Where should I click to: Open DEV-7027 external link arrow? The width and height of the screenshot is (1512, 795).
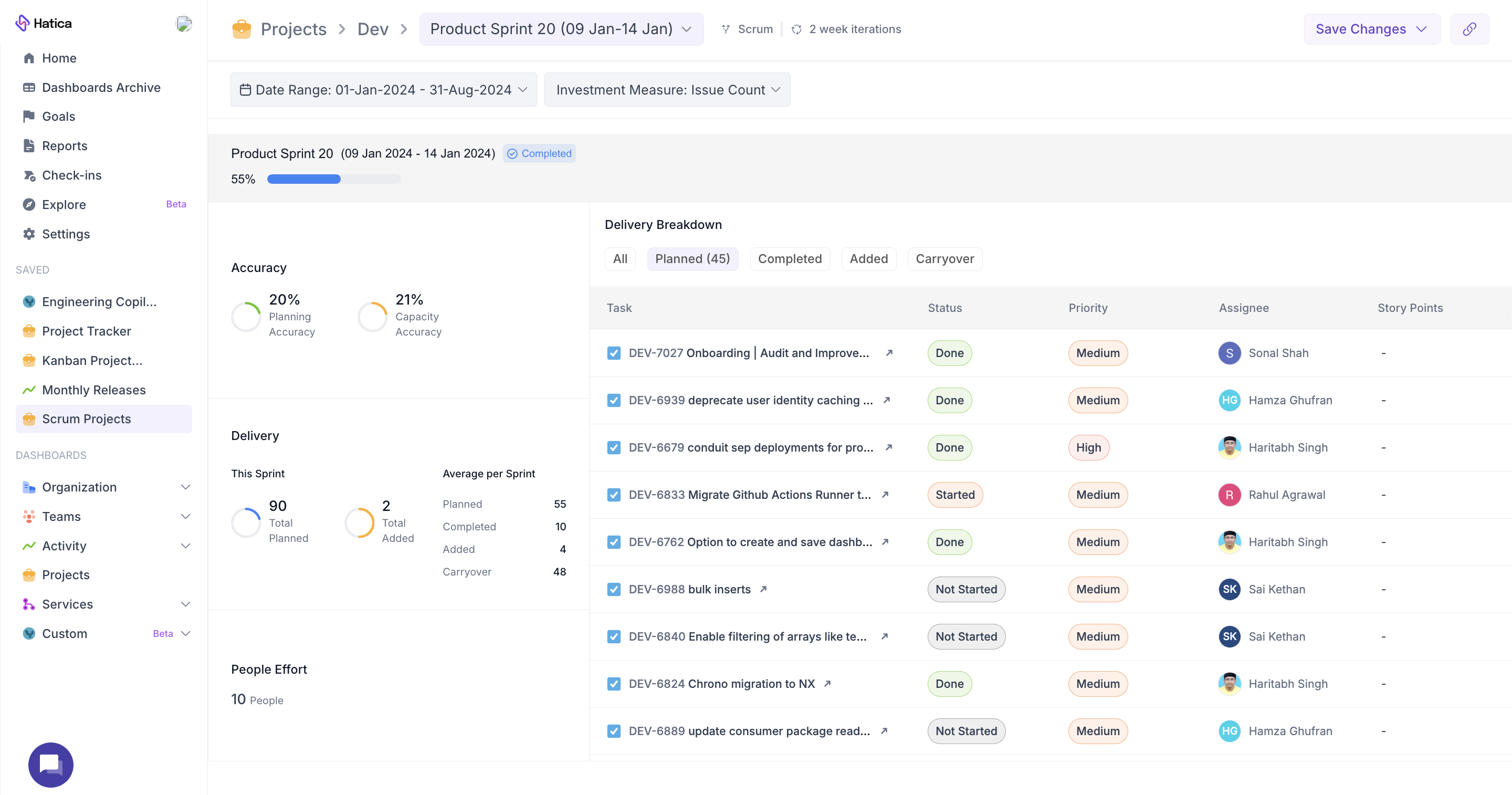point(889,353)
